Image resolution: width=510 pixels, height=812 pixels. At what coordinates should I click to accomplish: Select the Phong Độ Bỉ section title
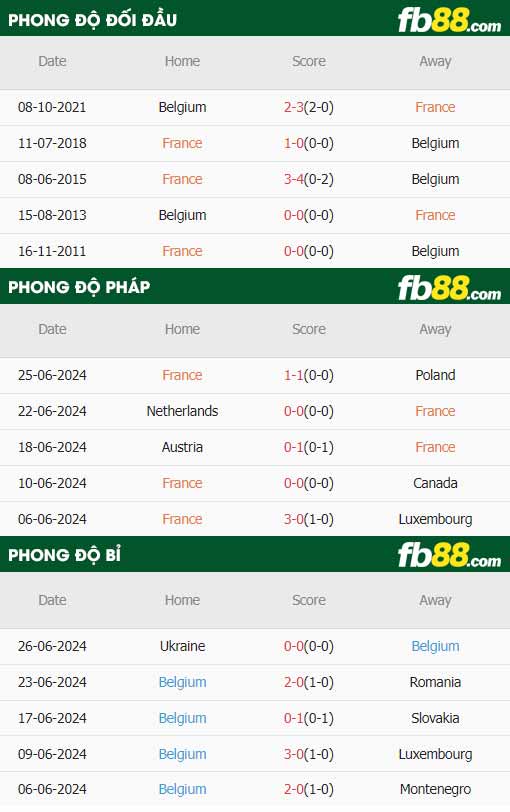tap(64, 555)
